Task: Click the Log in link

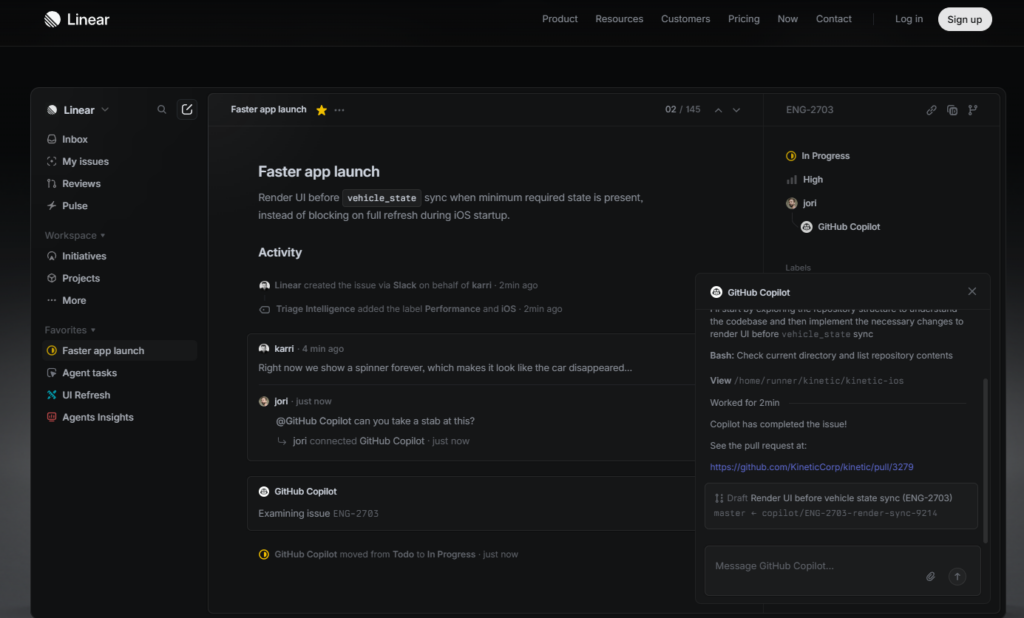Action: point(909,19)
